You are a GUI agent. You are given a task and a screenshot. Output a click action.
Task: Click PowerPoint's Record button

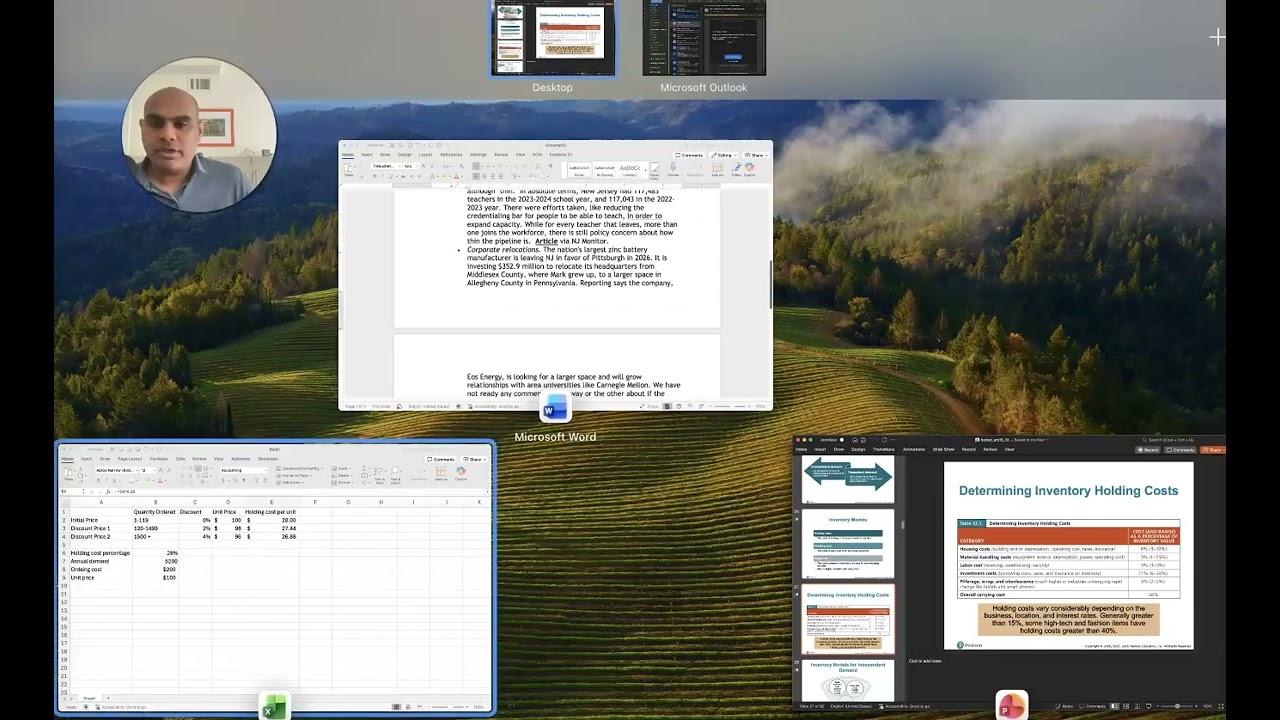coord(1147,450)
